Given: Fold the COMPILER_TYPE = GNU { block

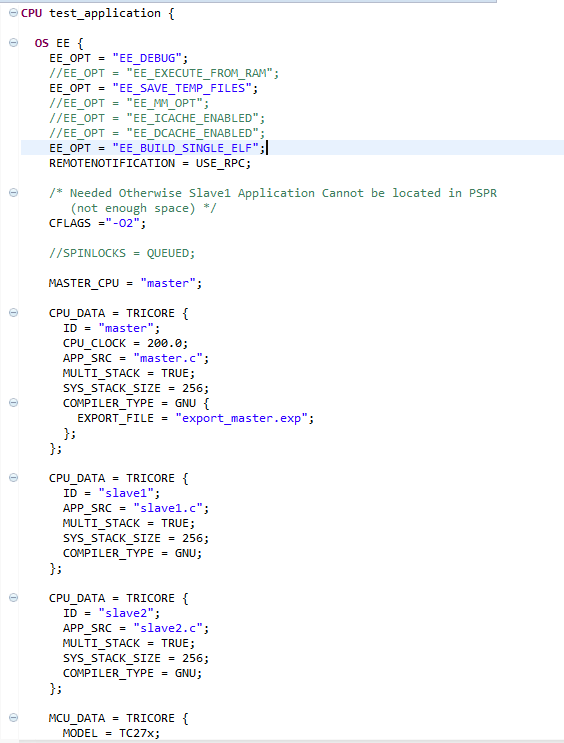Looking at the screenshot, I should click(x=13, y=402).
